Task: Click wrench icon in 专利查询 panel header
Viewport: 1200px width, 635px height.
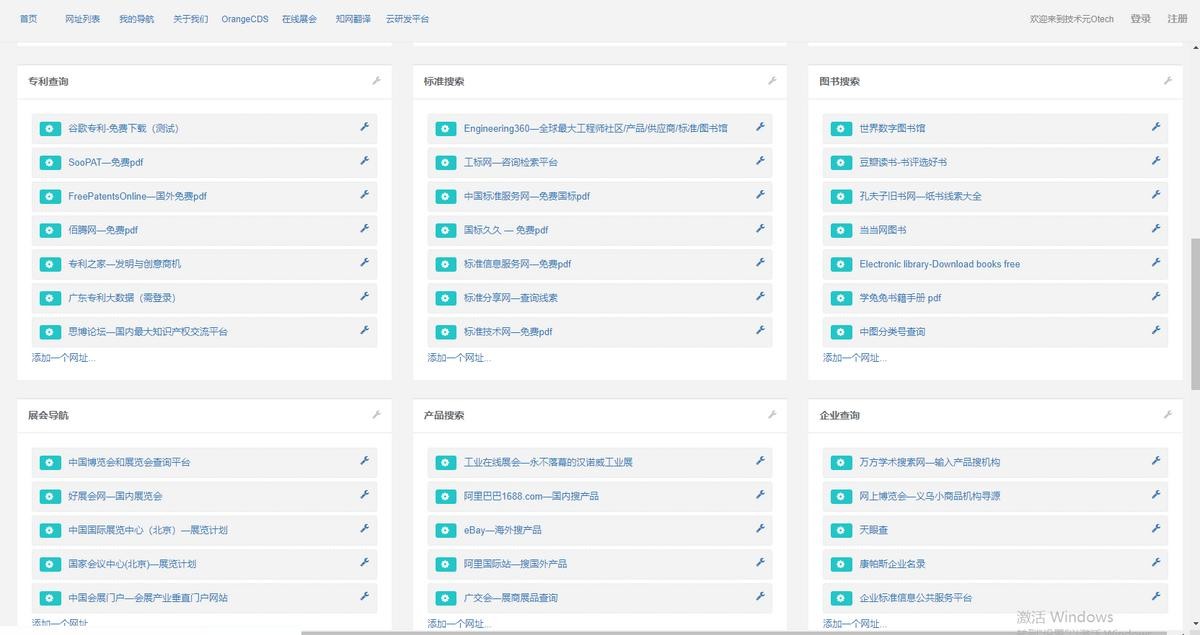Action: point(377,81)
